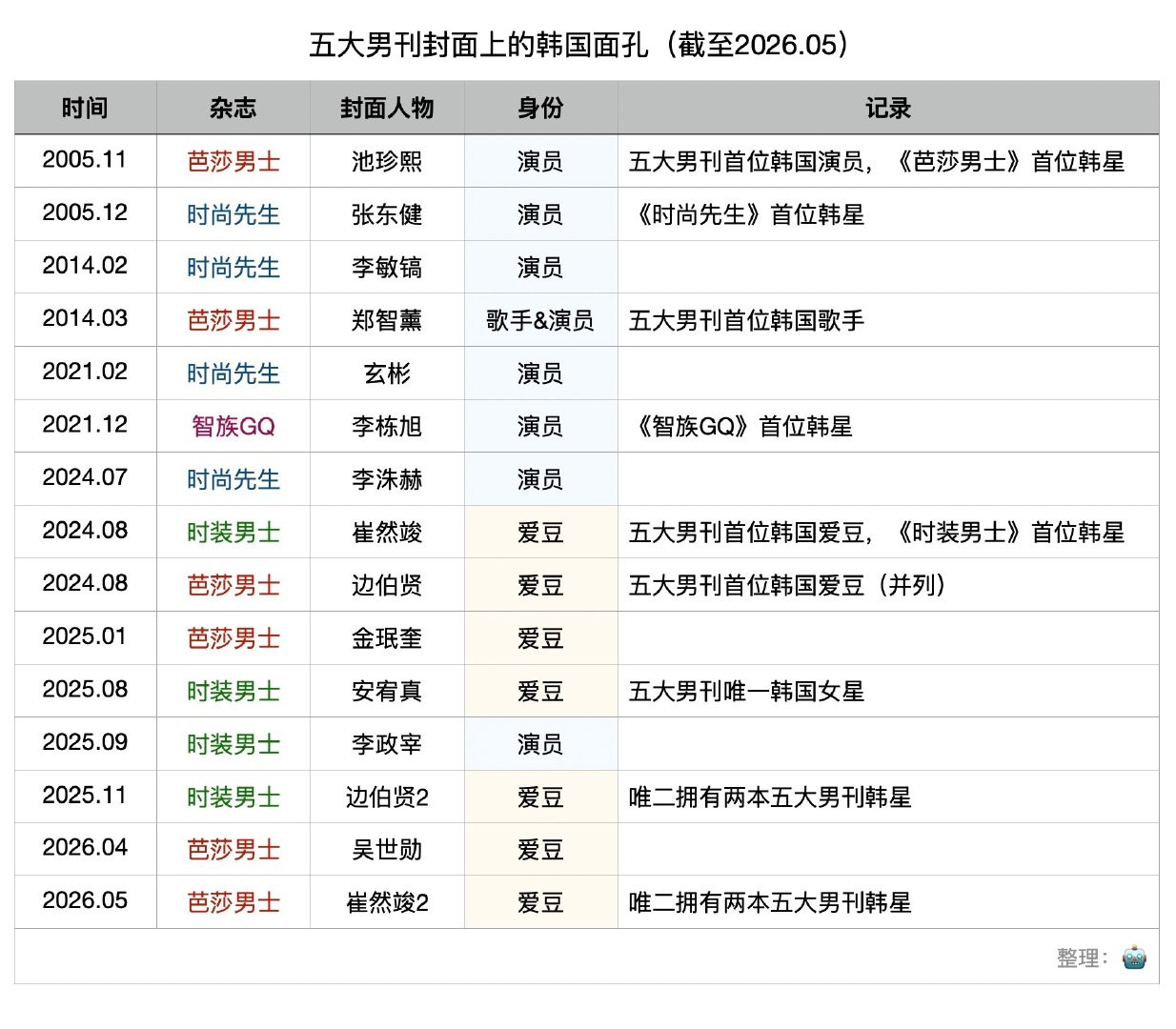Select the name 李洙赫
This screenshot has height=1029, width=1176.
(387, 478)
